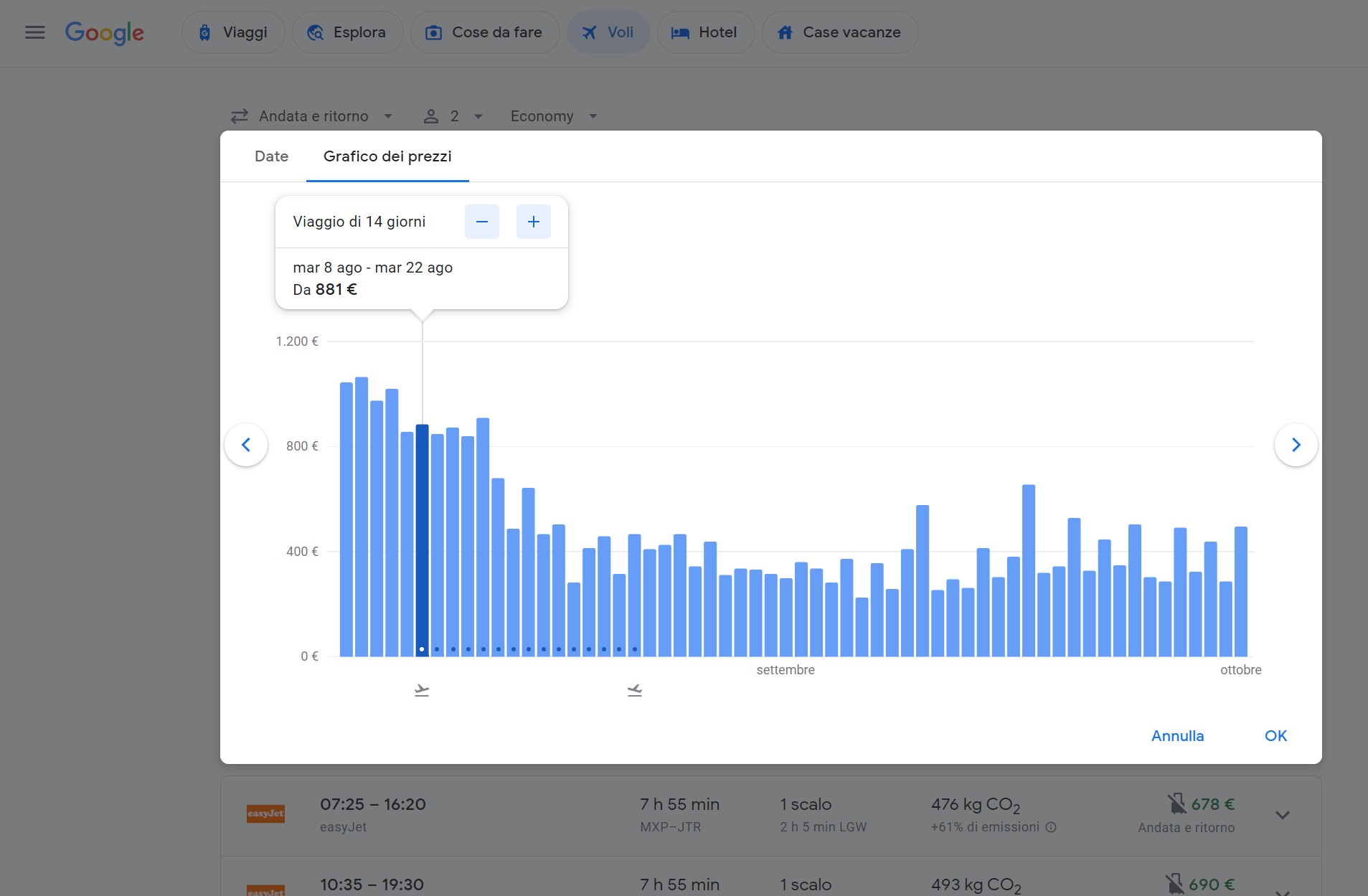Open the Andata e ritorno dropdown

313,115
